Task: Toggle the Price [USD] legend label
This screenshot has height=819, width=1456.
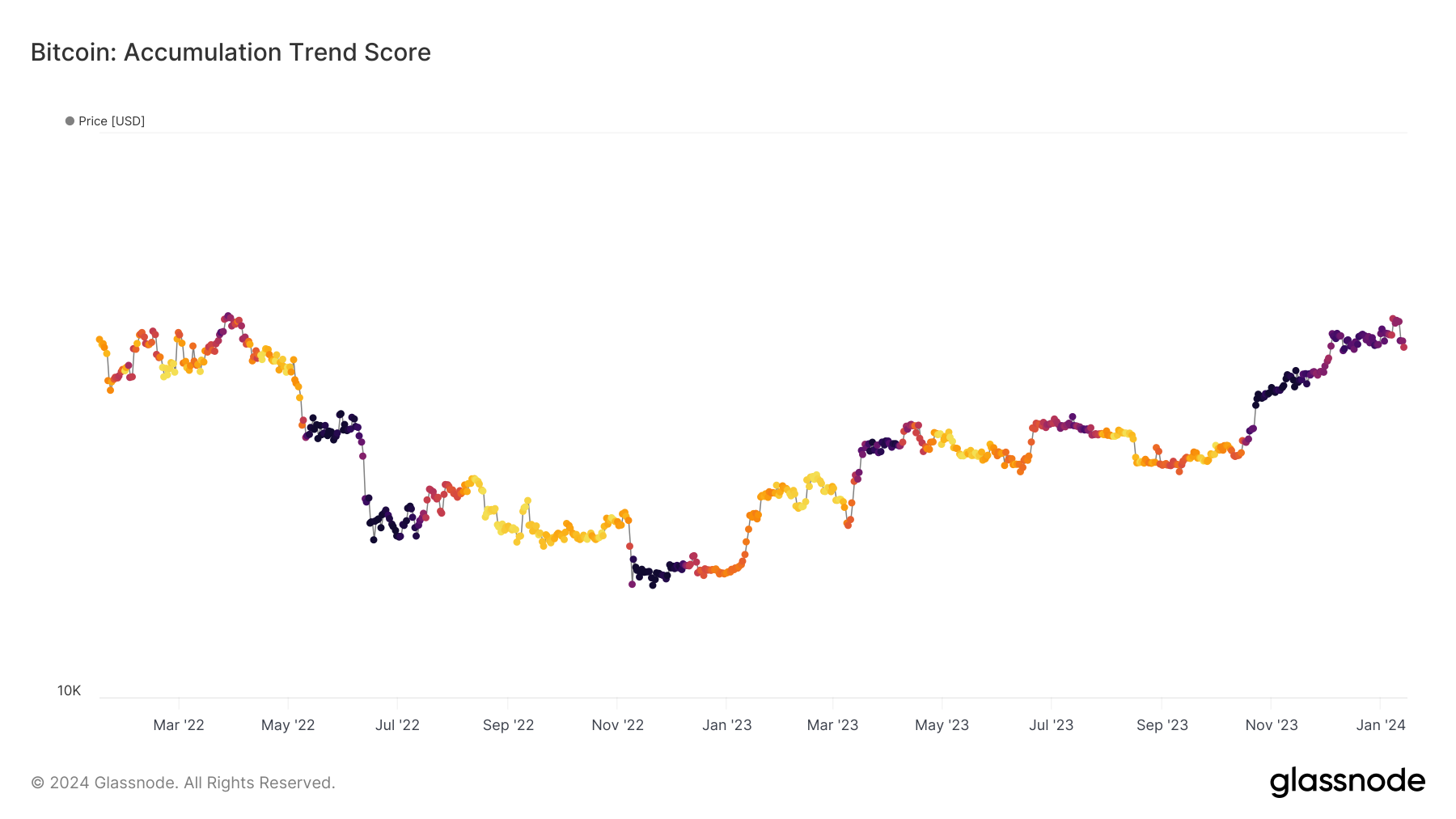Action: pos(112,121)
